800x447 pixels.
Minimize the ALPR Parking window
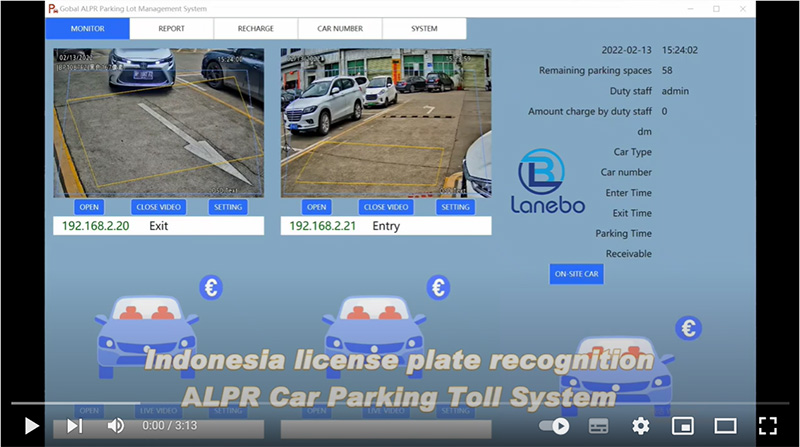coord(690,9)
